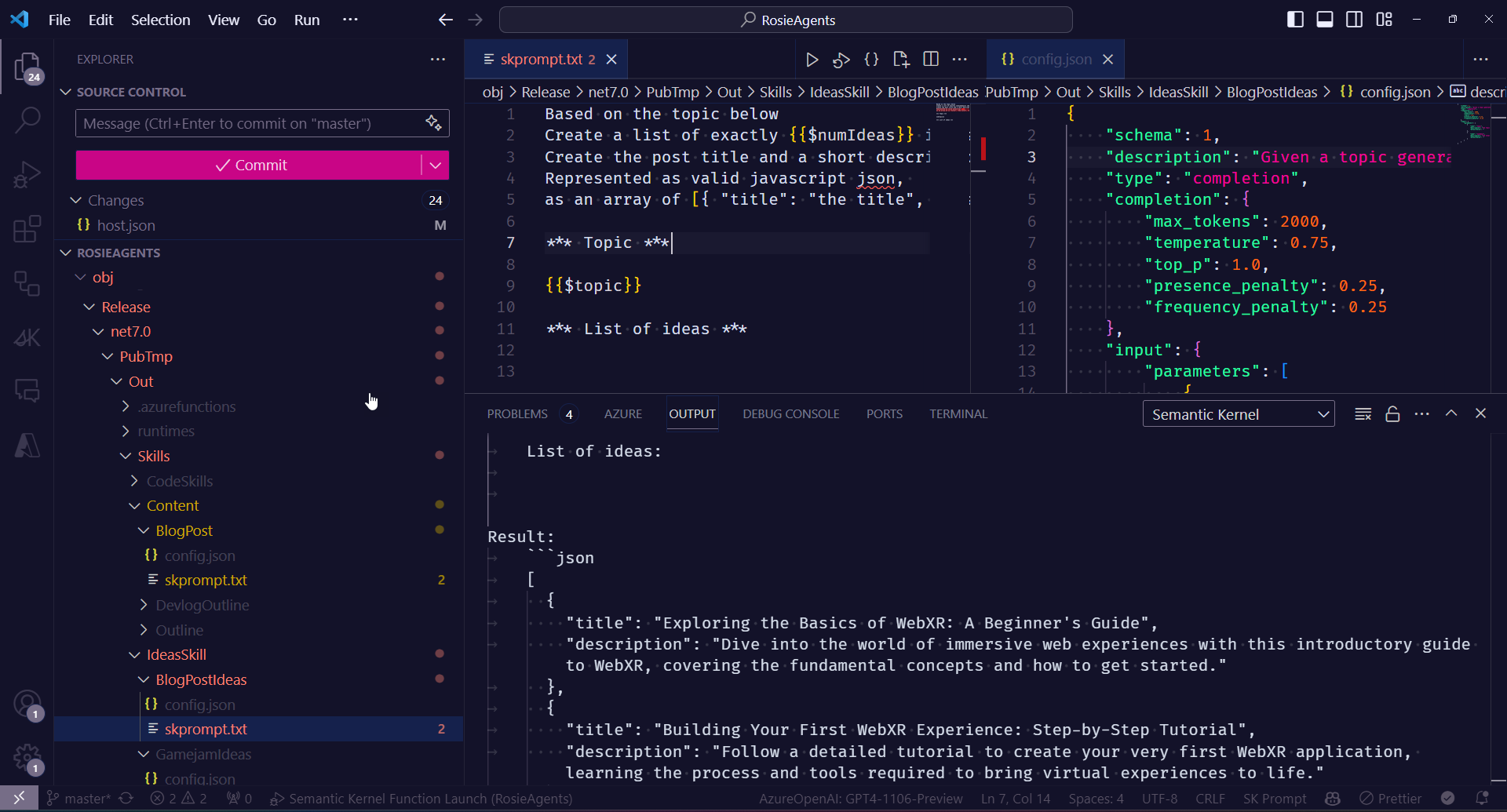Go back with the navigation arrow
Image resolution: width=1507 pixels, height=812 pixels.
tap(446, 20)
